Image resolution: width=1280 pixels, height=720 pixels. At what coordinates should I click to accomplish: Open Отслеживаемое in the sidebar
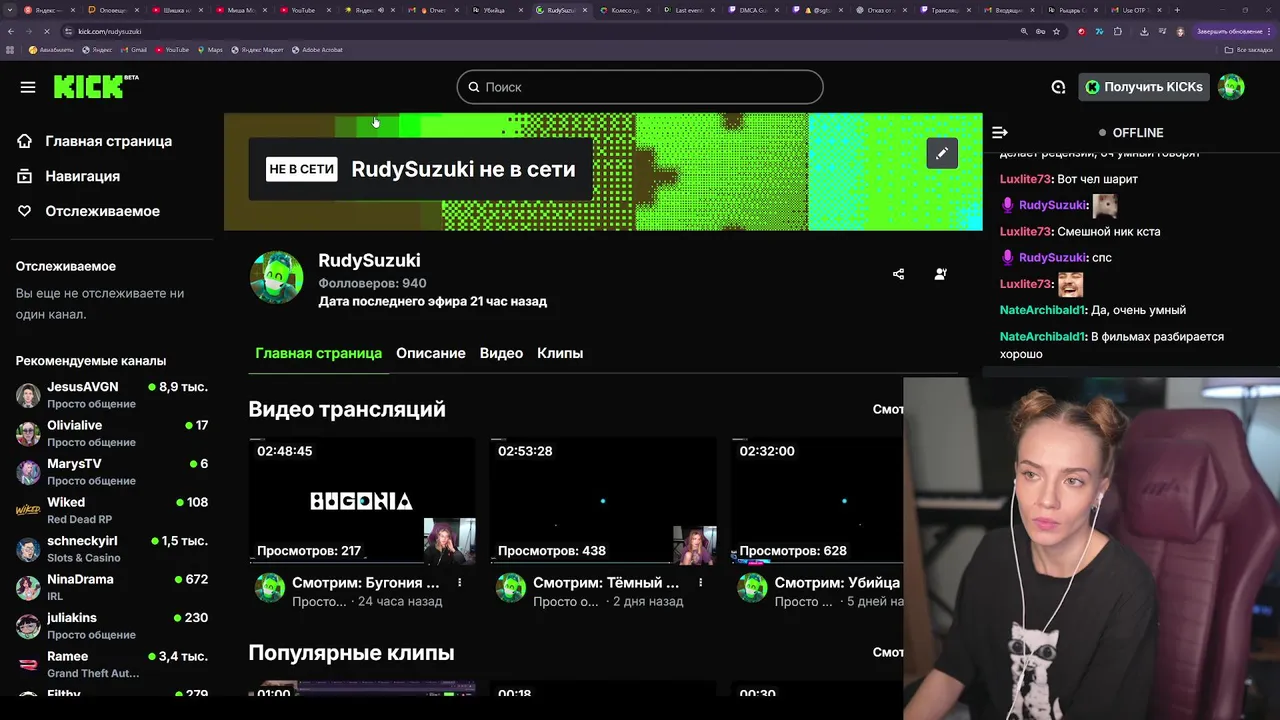[88, 211]
